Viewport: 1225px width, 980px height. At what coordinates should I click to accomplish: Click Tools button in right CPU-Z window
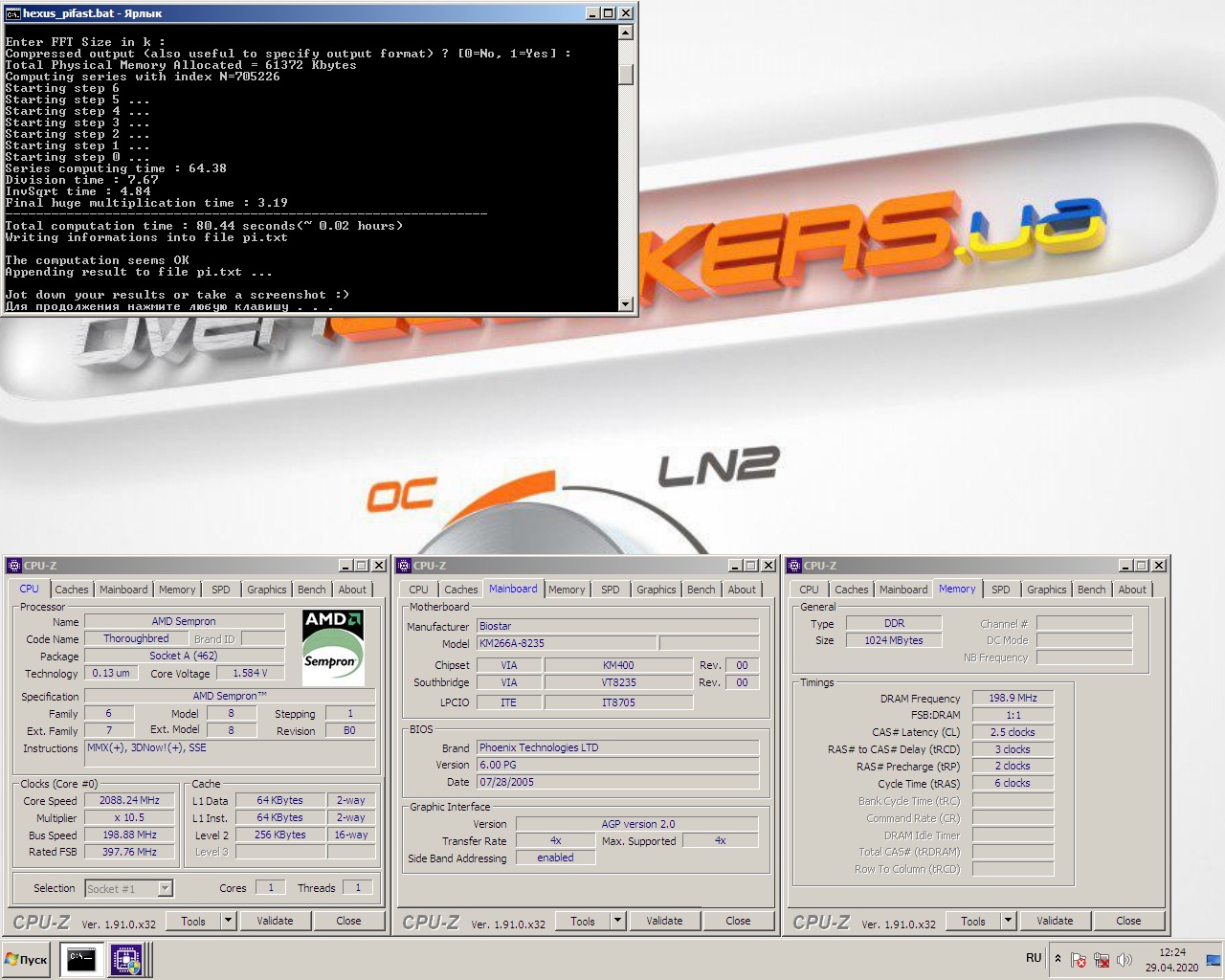click(973, 921)
